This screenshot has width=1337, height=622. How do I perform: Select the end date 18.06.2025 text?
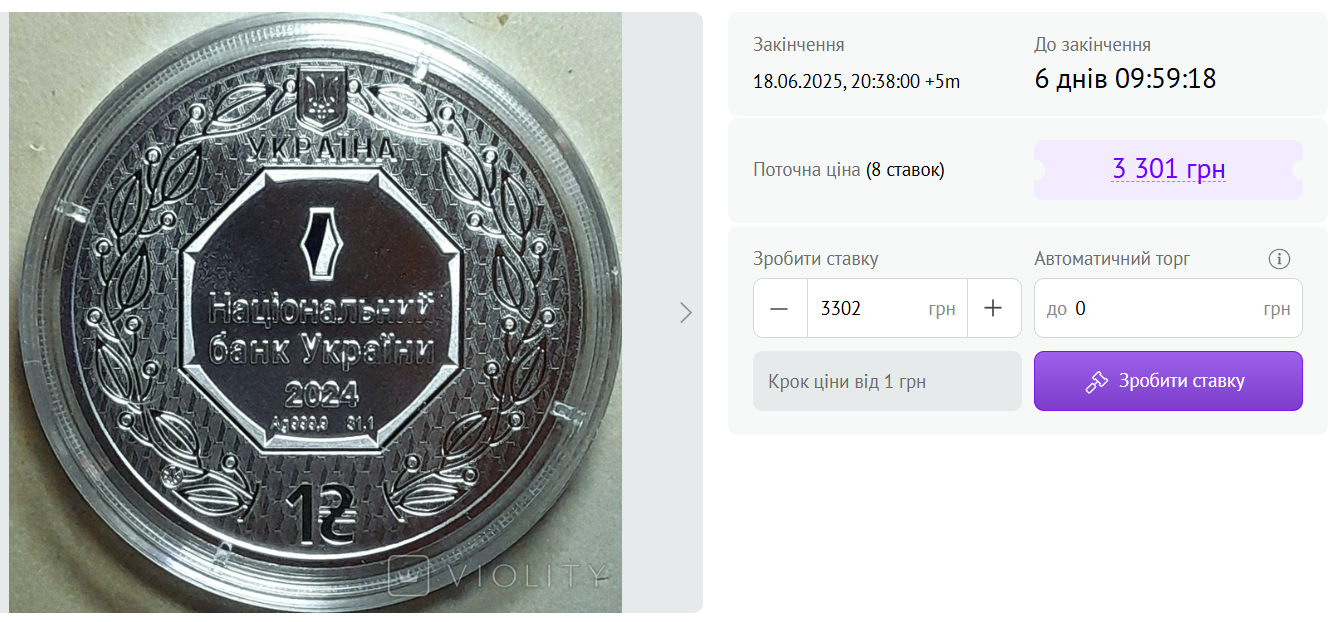797,81
